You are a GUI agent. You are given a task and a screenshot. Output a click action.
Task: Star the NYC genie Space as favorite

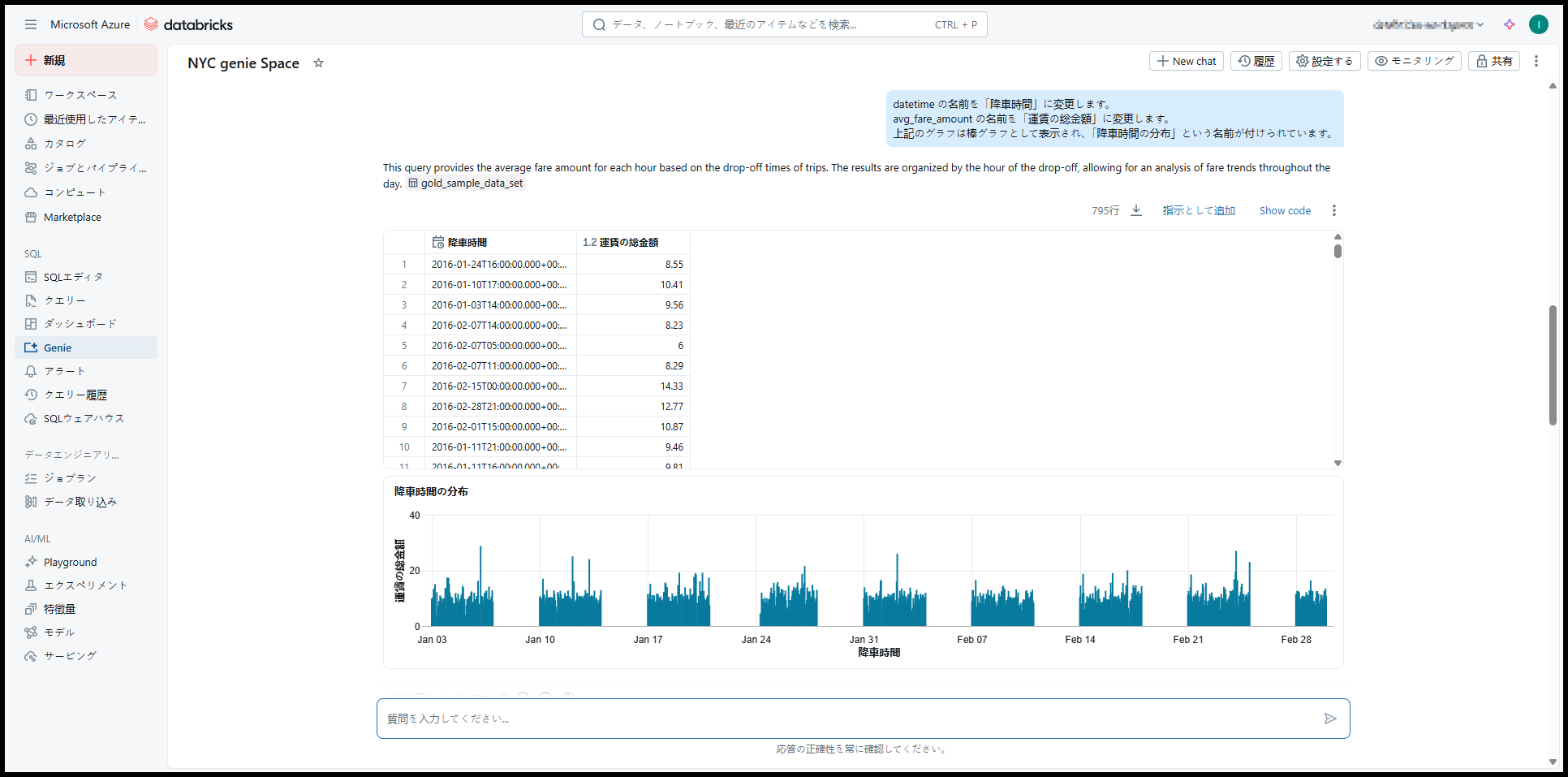(x=318, y=63)
